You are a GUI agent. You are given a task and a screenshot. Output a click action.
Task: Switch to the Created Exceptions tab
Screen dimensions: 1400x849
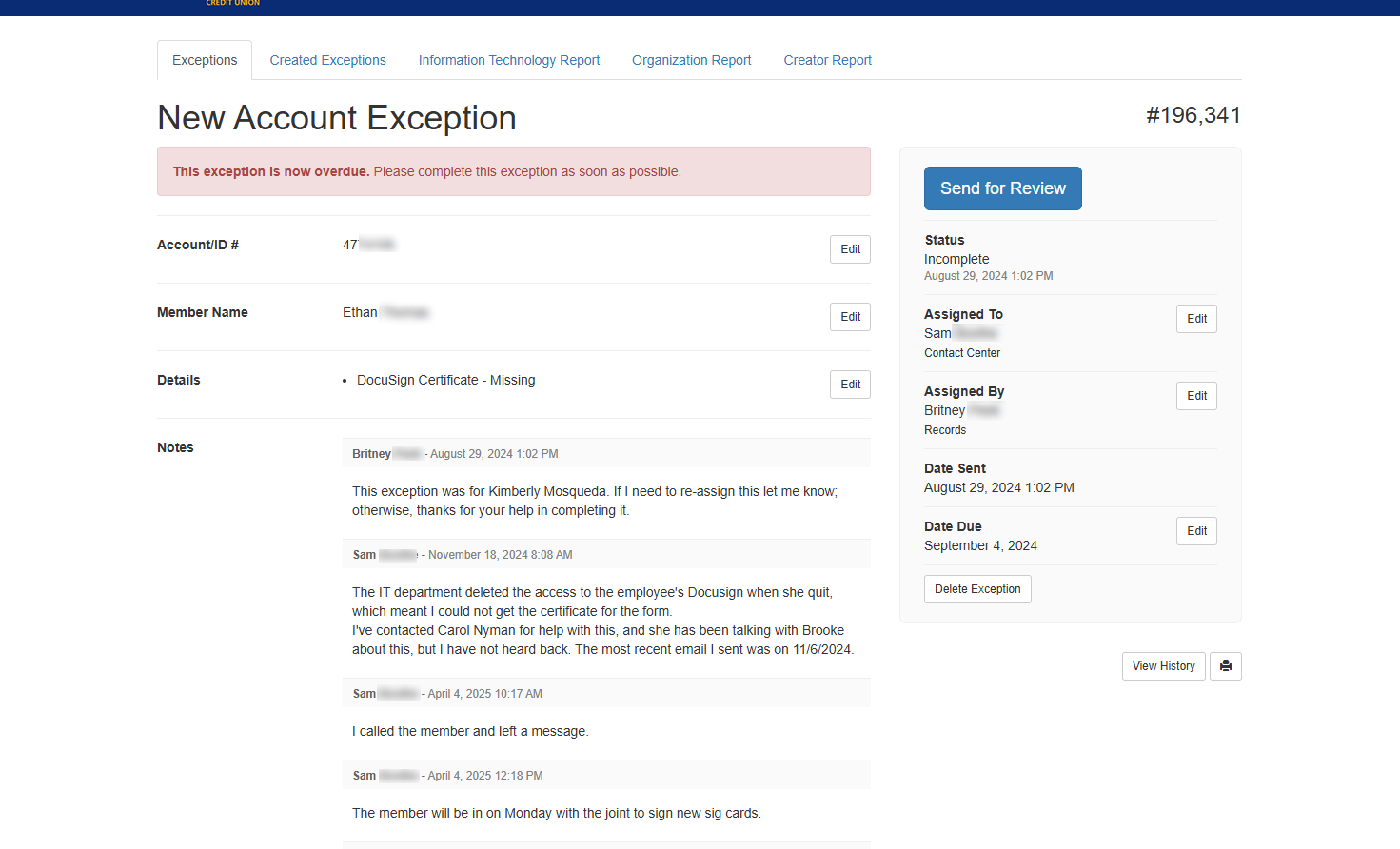pos(327,60)
